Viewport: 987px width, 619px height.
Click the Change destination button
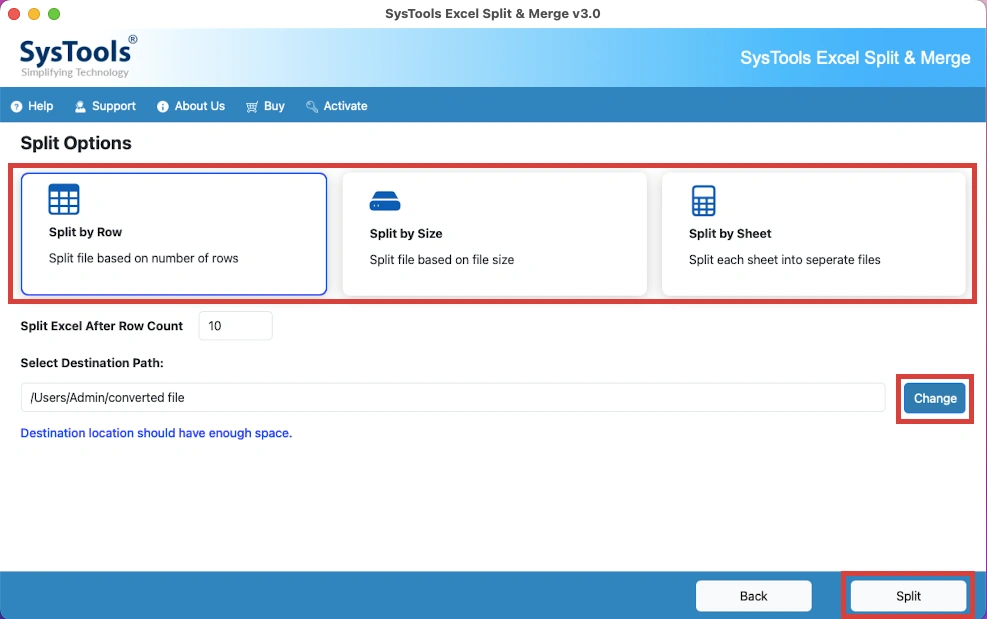tap(935, 398)
